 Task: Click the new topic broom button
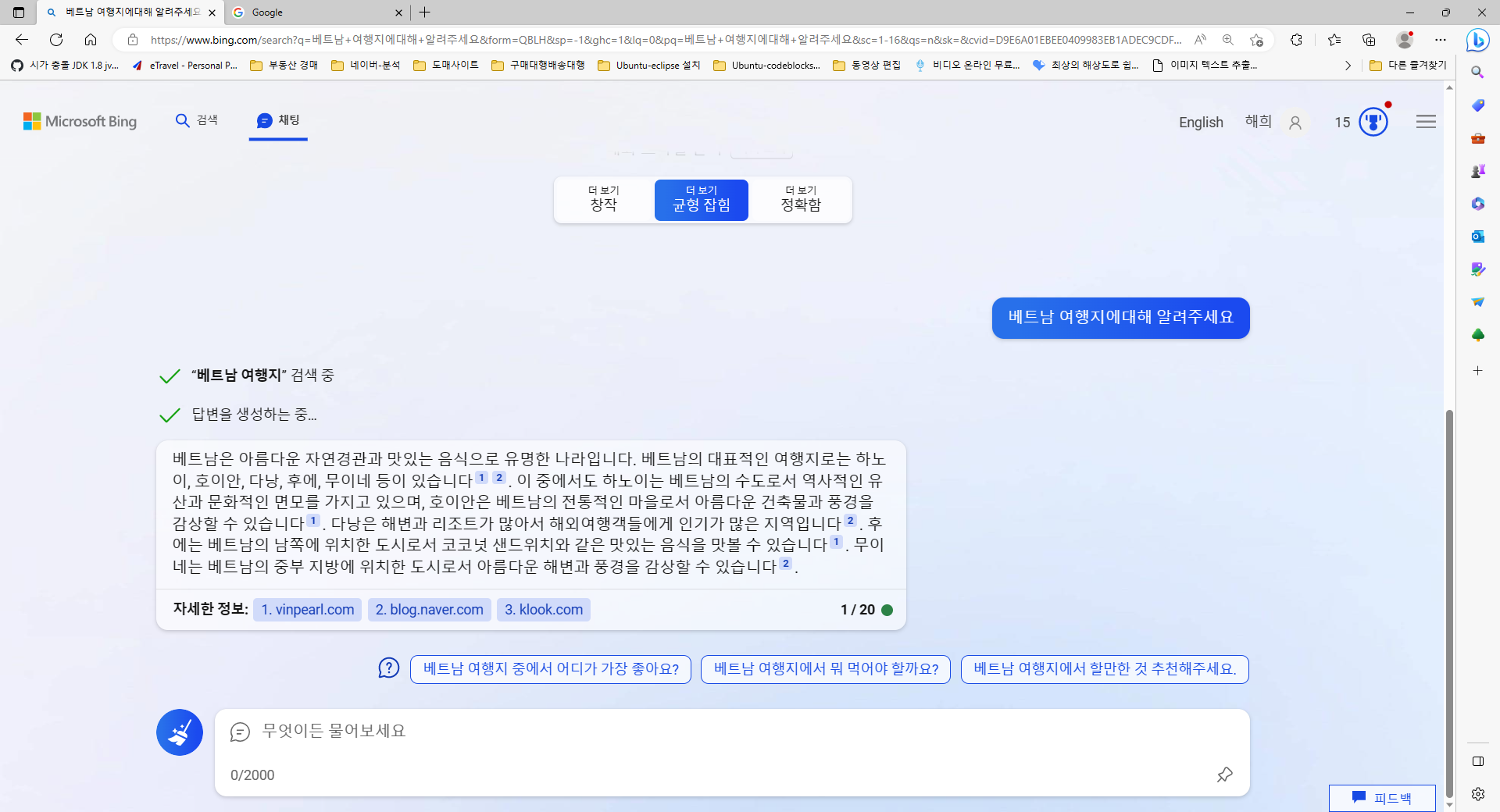(x=180, y=732)
